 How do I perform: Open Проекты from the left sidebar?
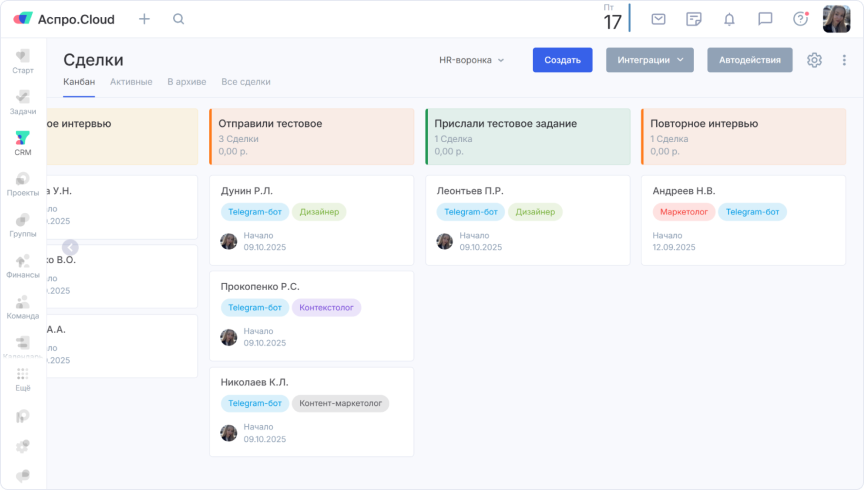point(22,183)
